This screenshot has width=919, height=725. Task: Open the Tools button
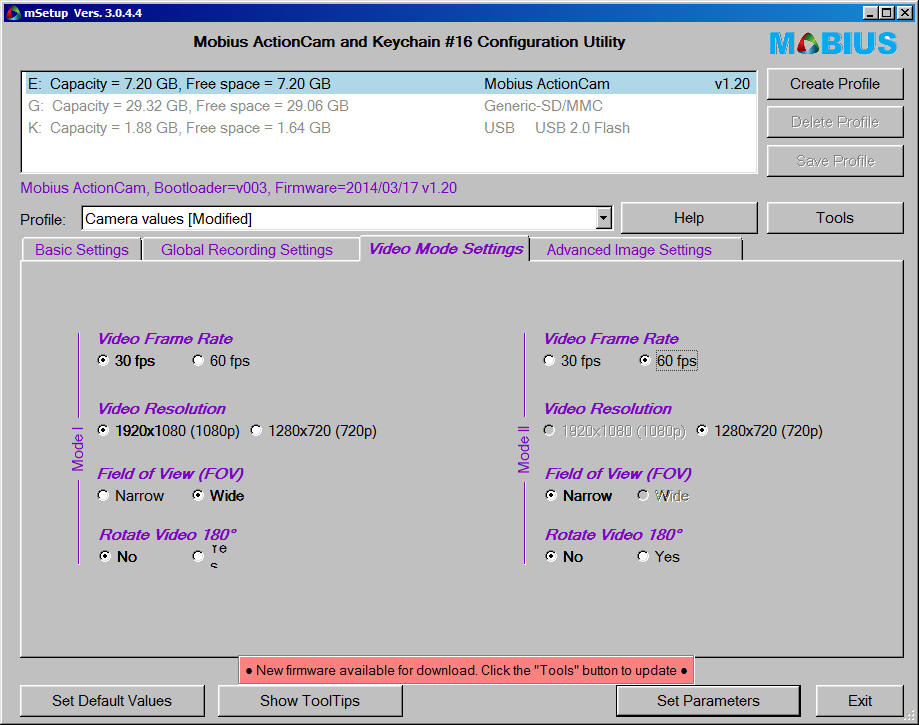835,218
